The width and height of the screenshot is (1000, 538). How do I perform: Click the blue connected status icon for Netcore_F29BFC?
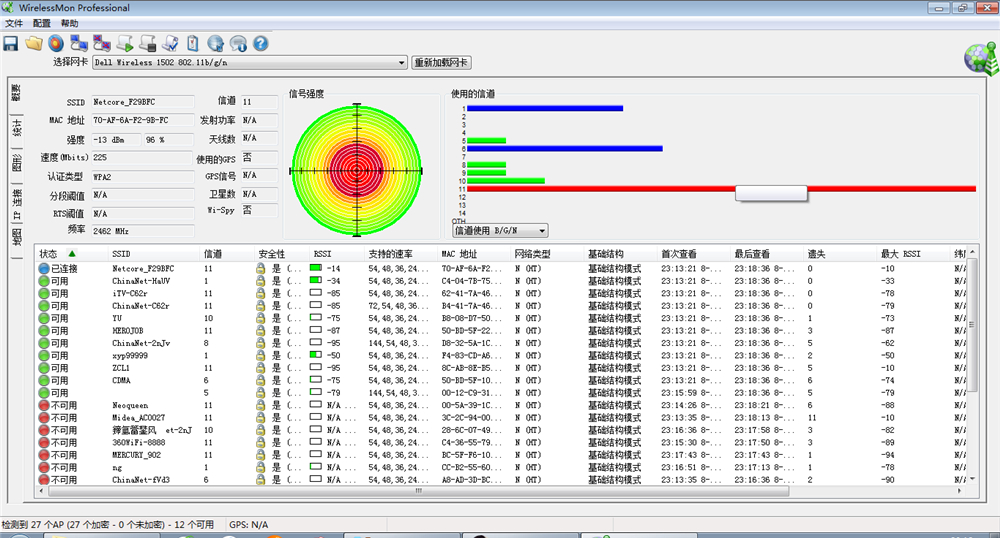[44, 269]
